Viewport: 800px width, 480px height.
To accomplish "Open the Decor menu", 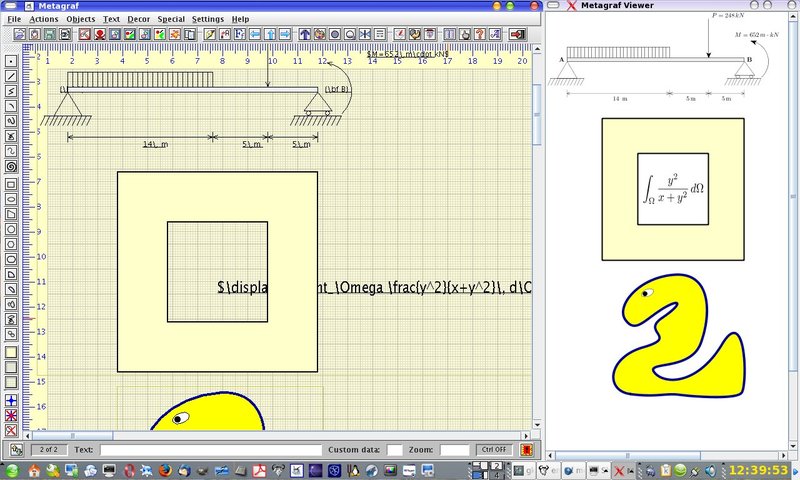I will point(138,19).
